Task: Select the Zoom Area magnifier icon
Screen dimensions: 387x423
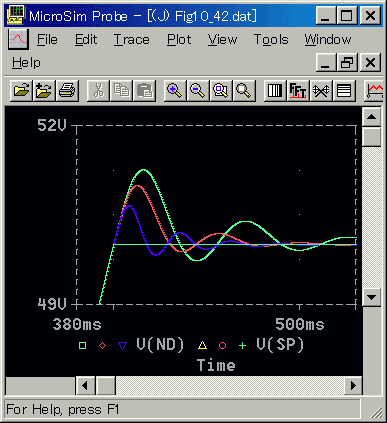Action: point(221,90)
